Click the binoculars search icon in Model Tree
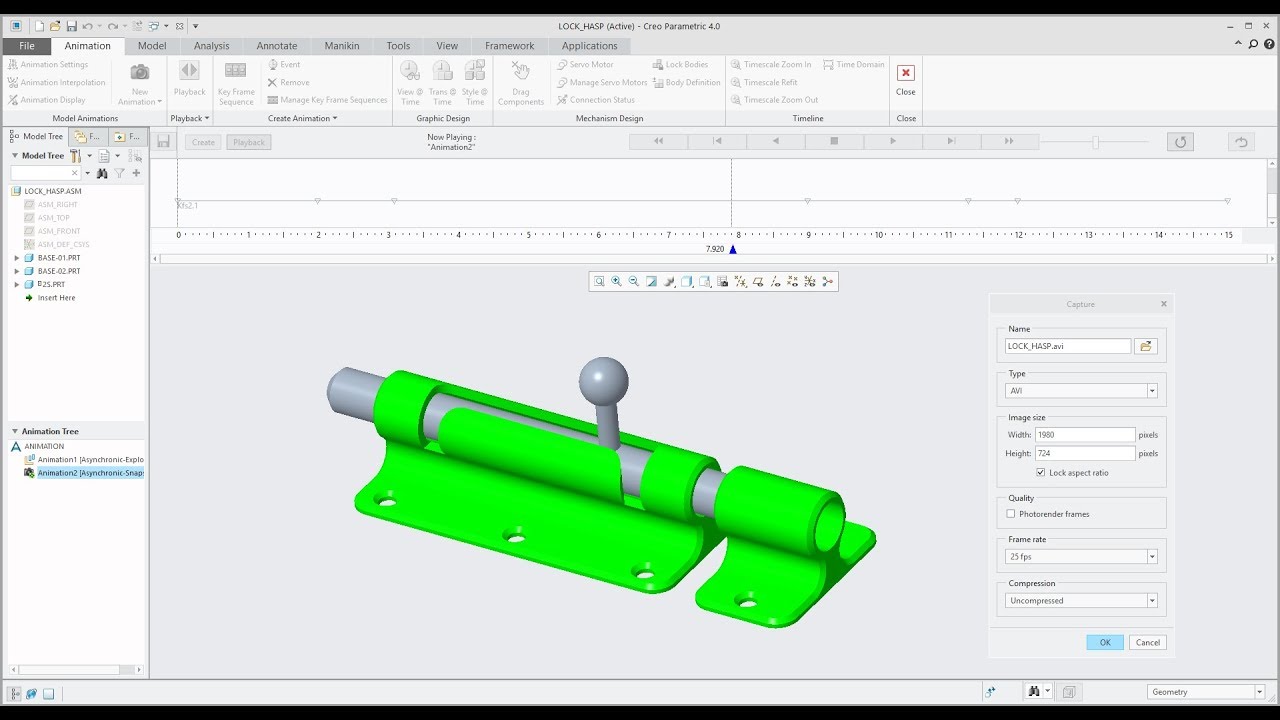1280x720 pixels. (102, 173)
